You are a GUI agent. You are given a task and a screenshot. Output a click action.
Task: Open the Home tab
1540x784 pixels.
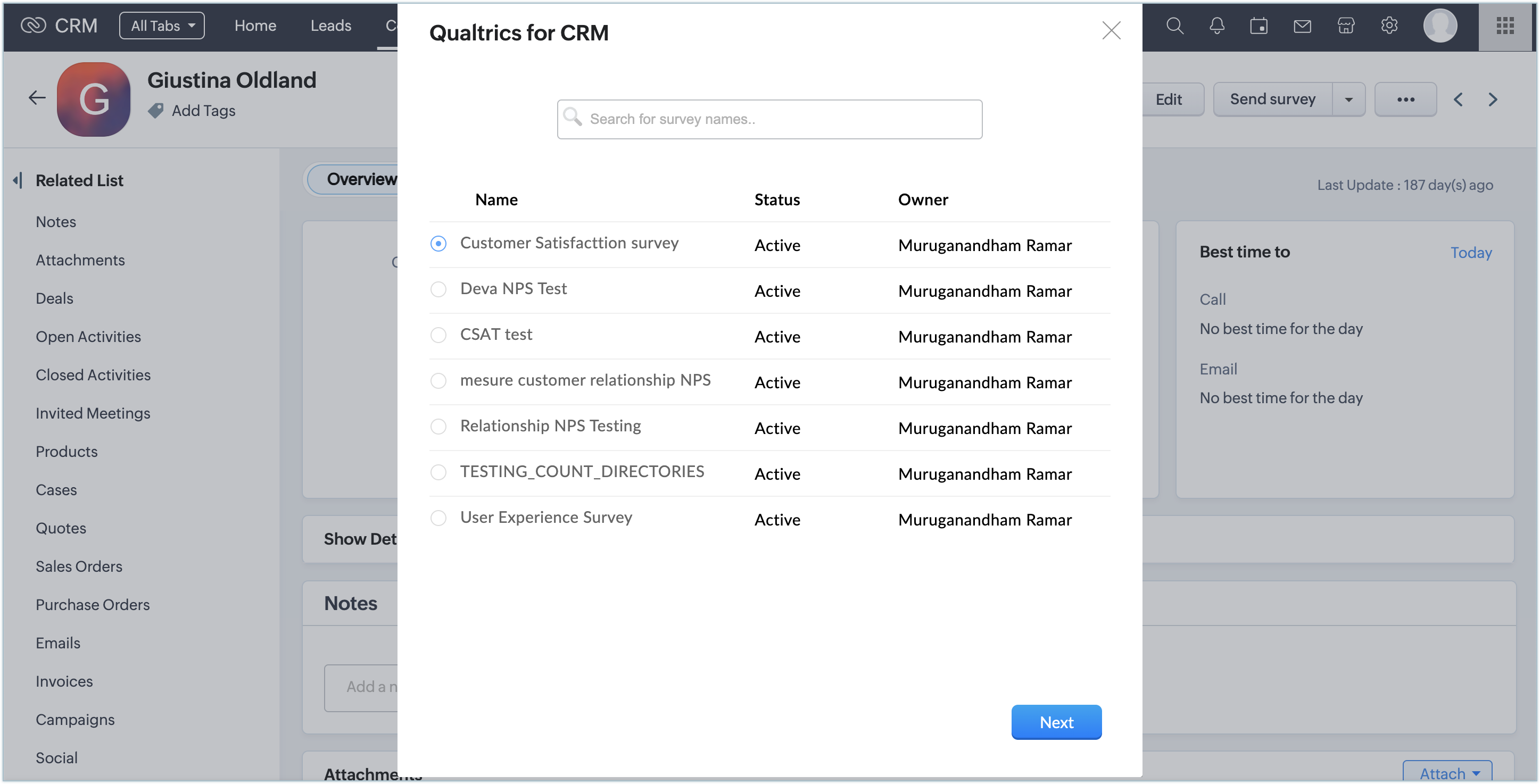pos(255,26)
